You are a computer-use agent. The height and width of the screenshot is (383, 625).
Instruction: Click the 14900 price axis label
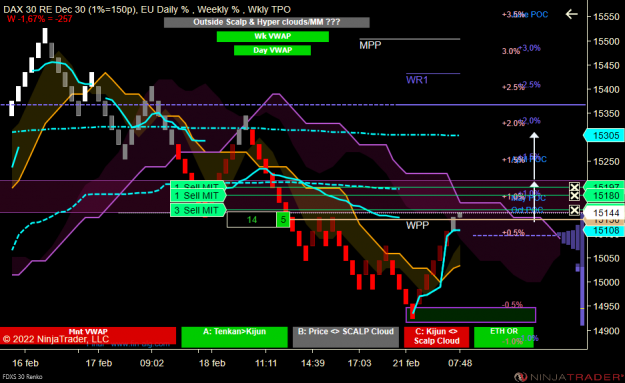606,331
